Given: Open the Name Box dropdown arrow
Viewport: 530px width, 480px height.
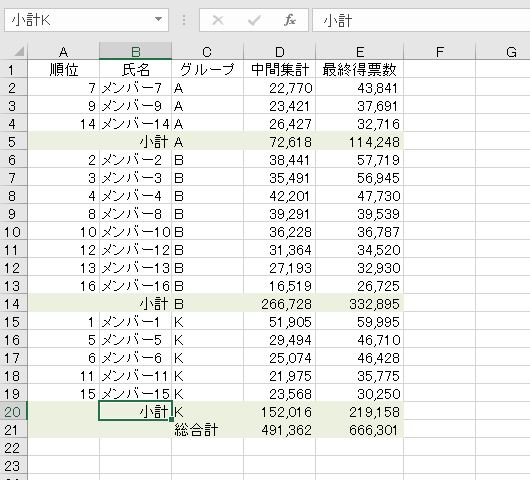Looking at the screenshot, I should pos(158,19).
